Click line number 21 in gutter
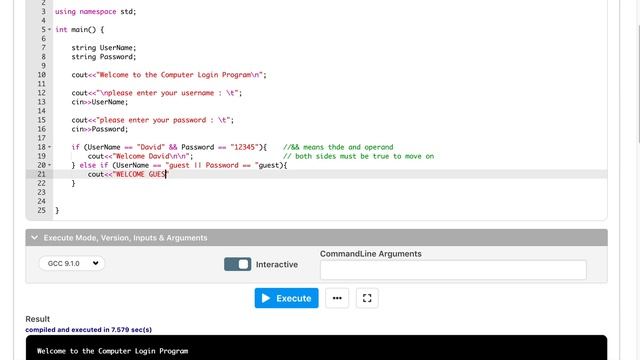This screenshot has width=640, height=360. [x=41, y=174]
